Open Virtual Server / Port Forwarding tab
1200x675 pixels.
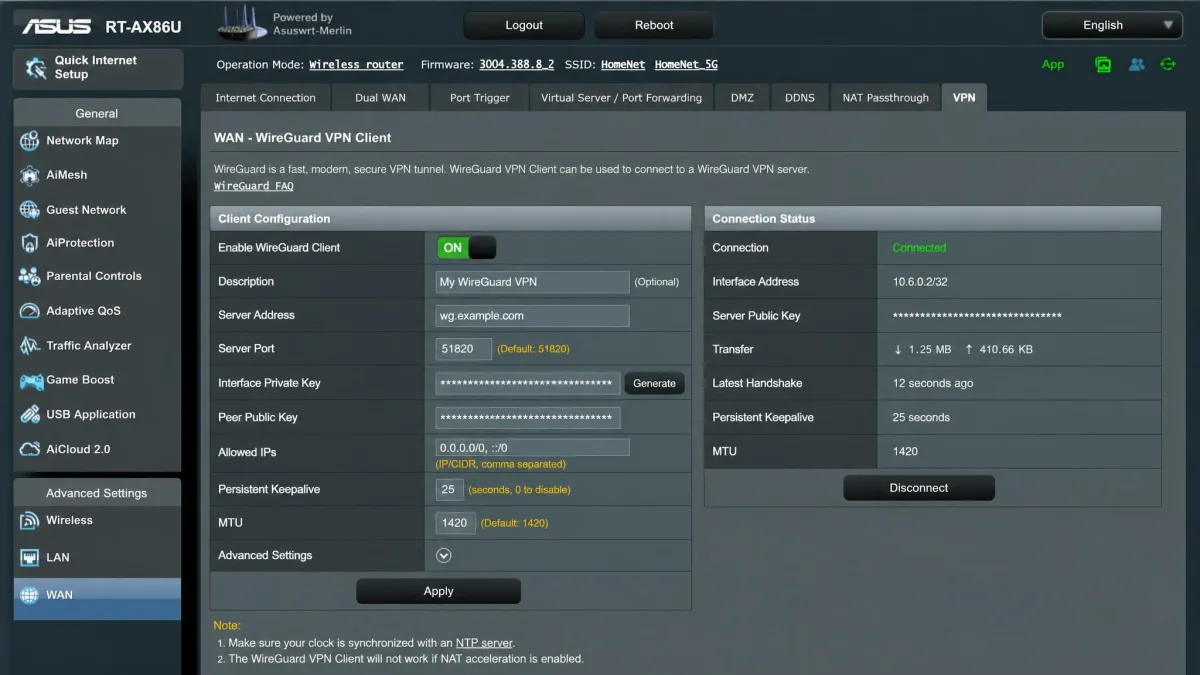(621, 98)
